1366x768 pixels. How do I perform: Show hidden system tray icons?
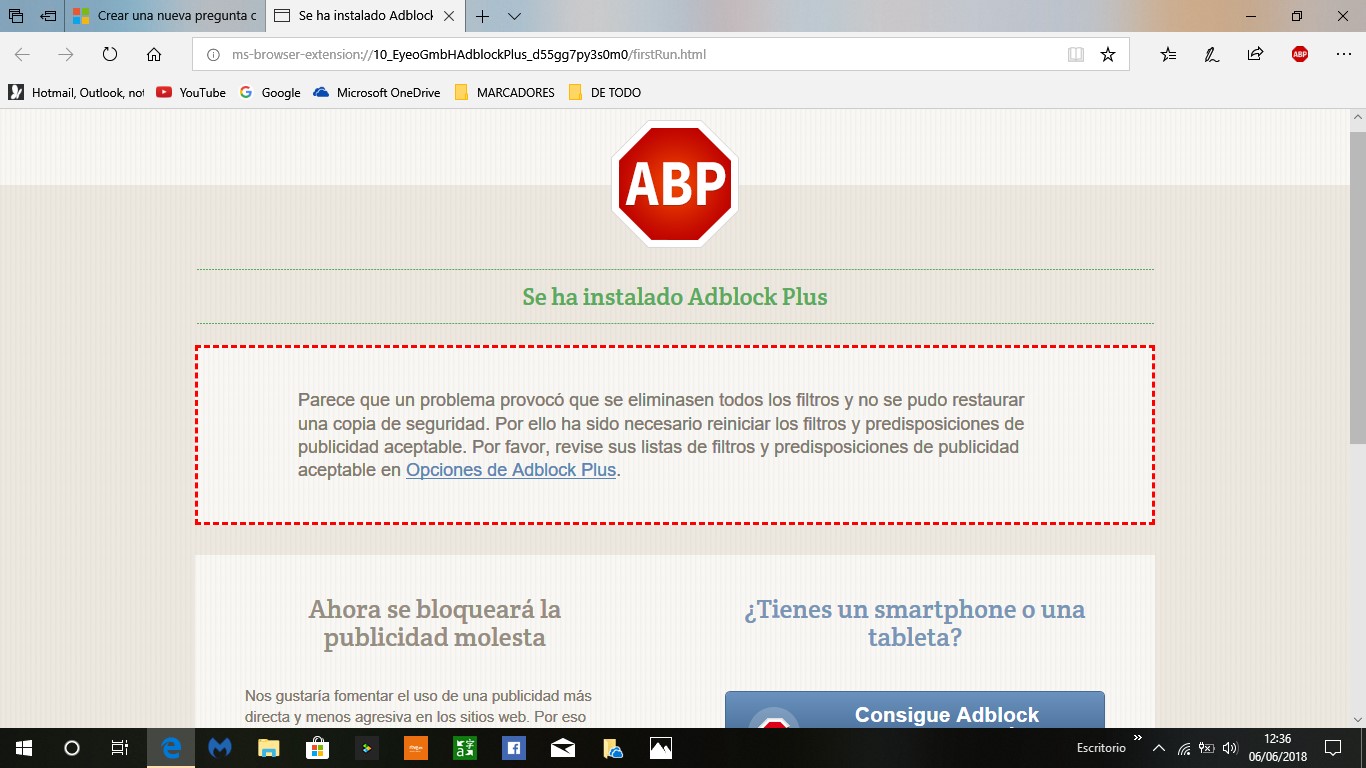(x=1159, y=748)
